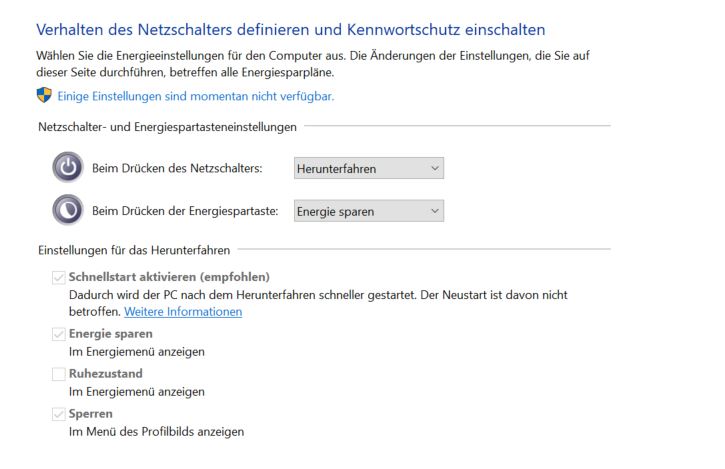Enable the Ruhezustand checkbox
This screenshot has width=725, height=469.
(58, 373)
